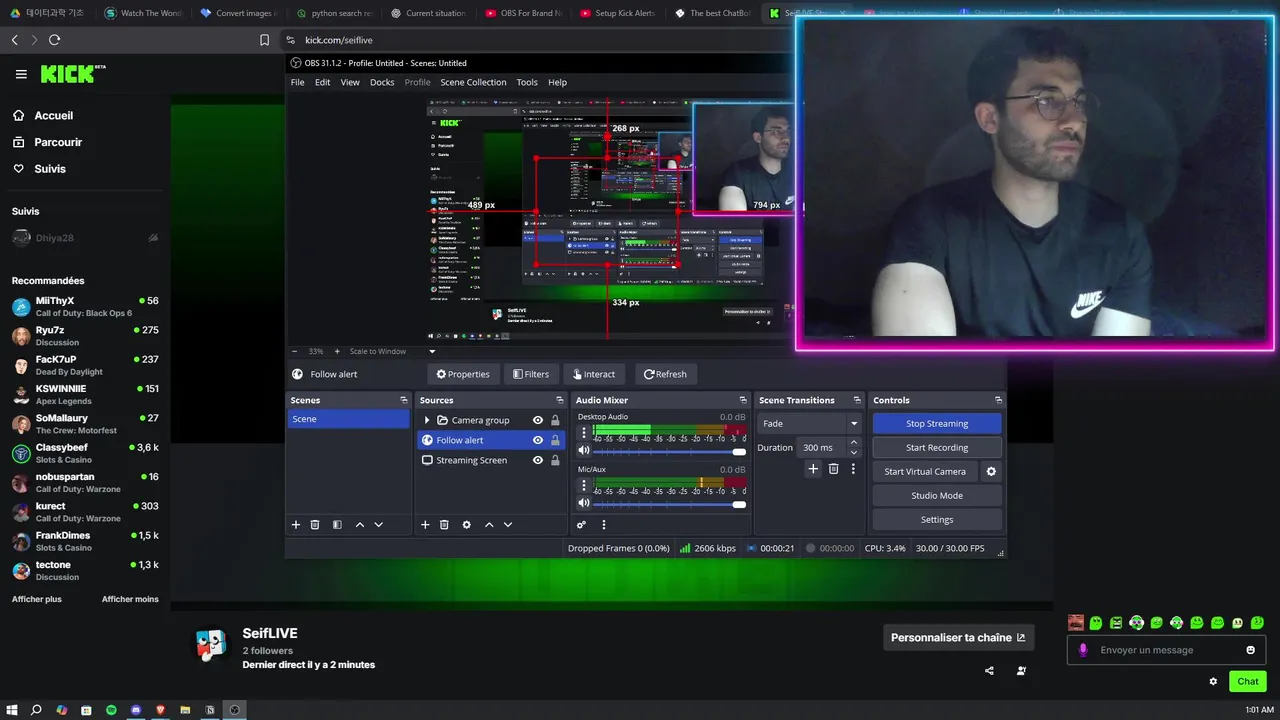
Task: Hide the Camera group source
Action: tap(538, 420)
